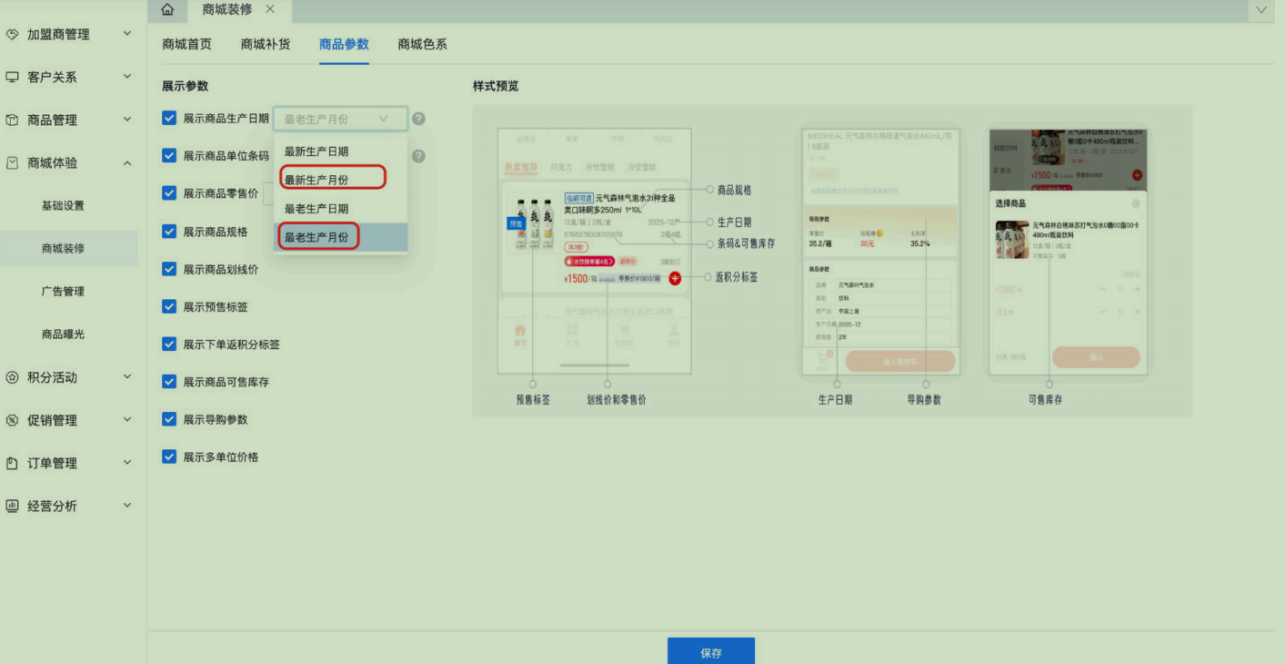Viewport: 1286px width, 664px height.
Task: Close the 商城装修 tab
Action: (x=270, y=10)
